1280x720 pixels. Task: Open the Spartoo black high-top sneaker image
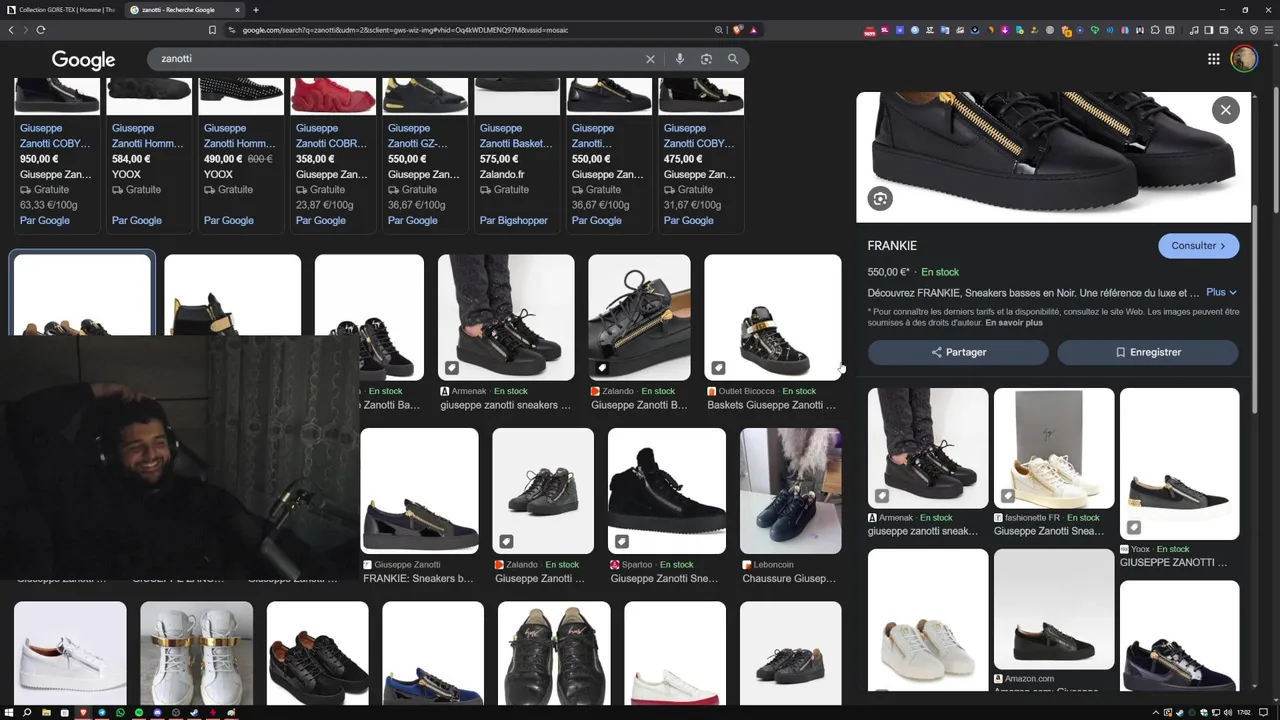pyautogui.click(x=667, y=491)
